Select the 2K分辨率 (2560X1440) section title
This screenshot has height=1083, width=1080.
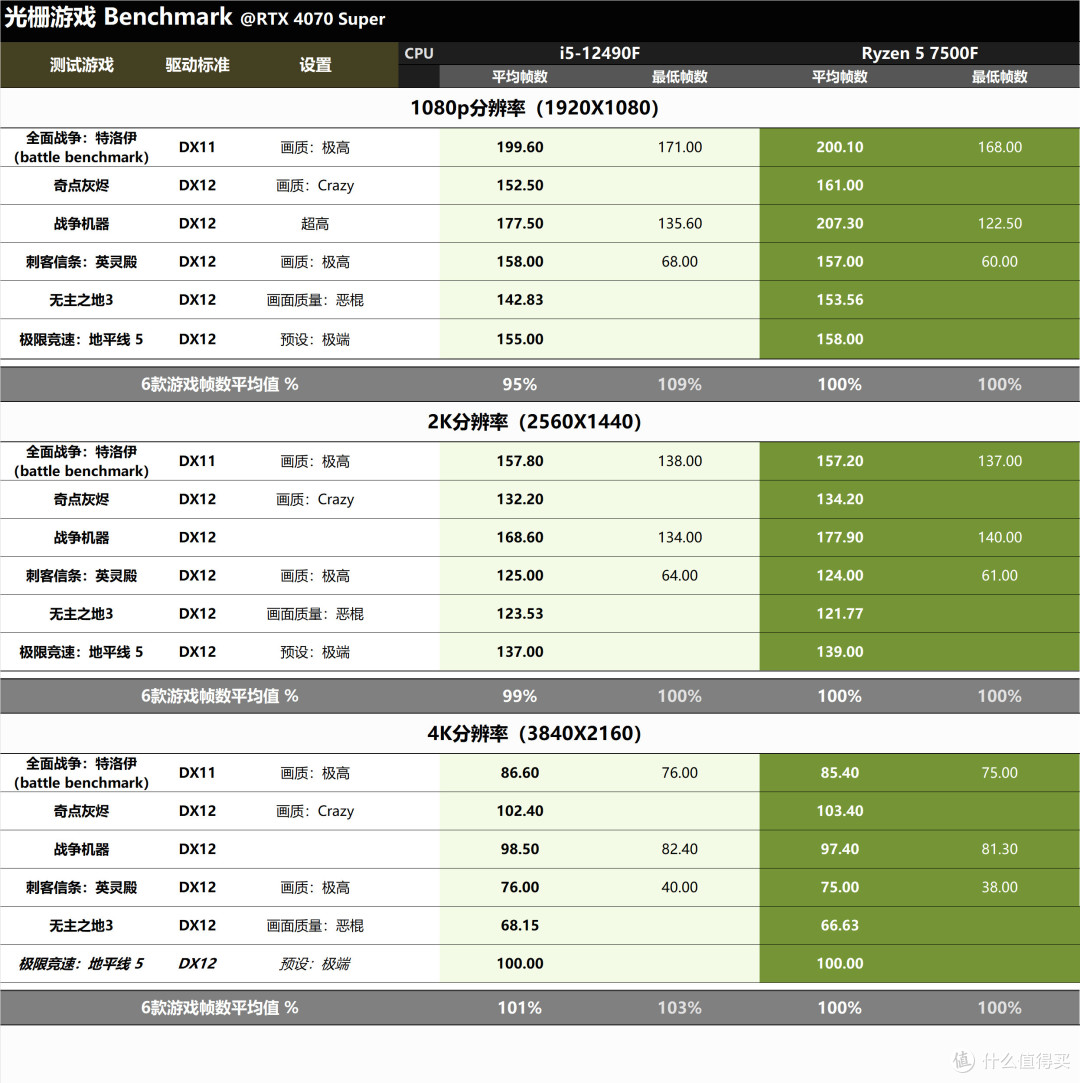[534, 421]
